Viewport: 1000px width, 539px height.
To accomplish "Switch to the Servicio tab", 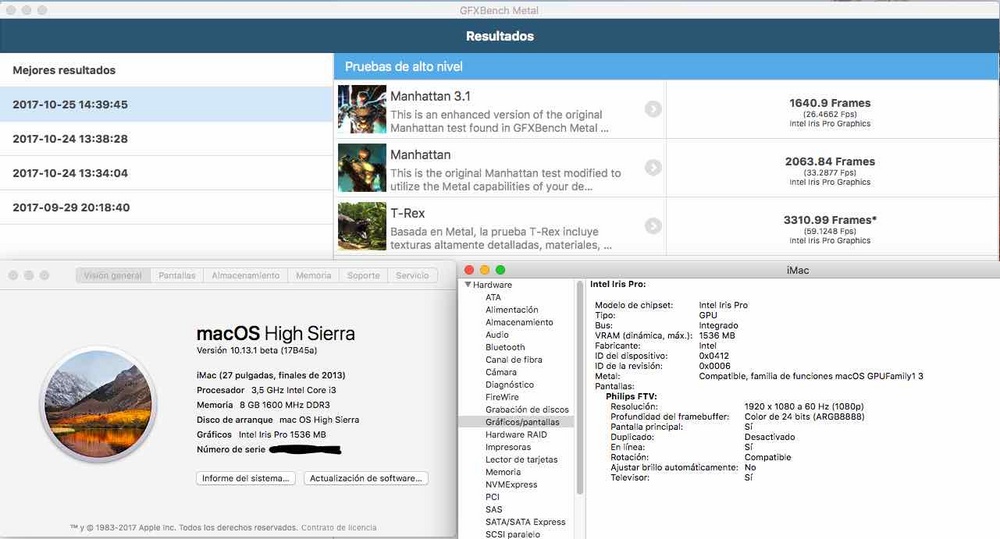I will click(412, 276).
